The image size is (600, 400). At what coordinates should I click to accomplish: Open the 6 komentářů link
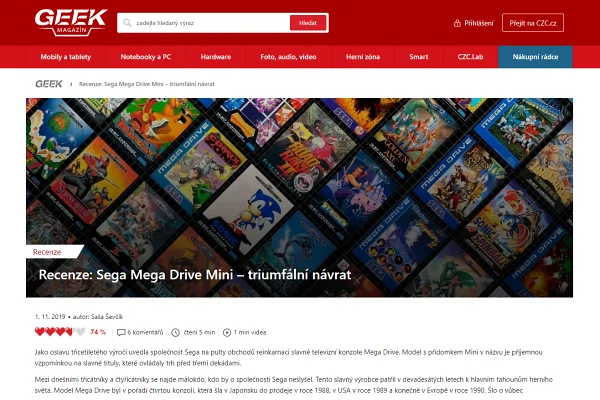tap(145, 332)
